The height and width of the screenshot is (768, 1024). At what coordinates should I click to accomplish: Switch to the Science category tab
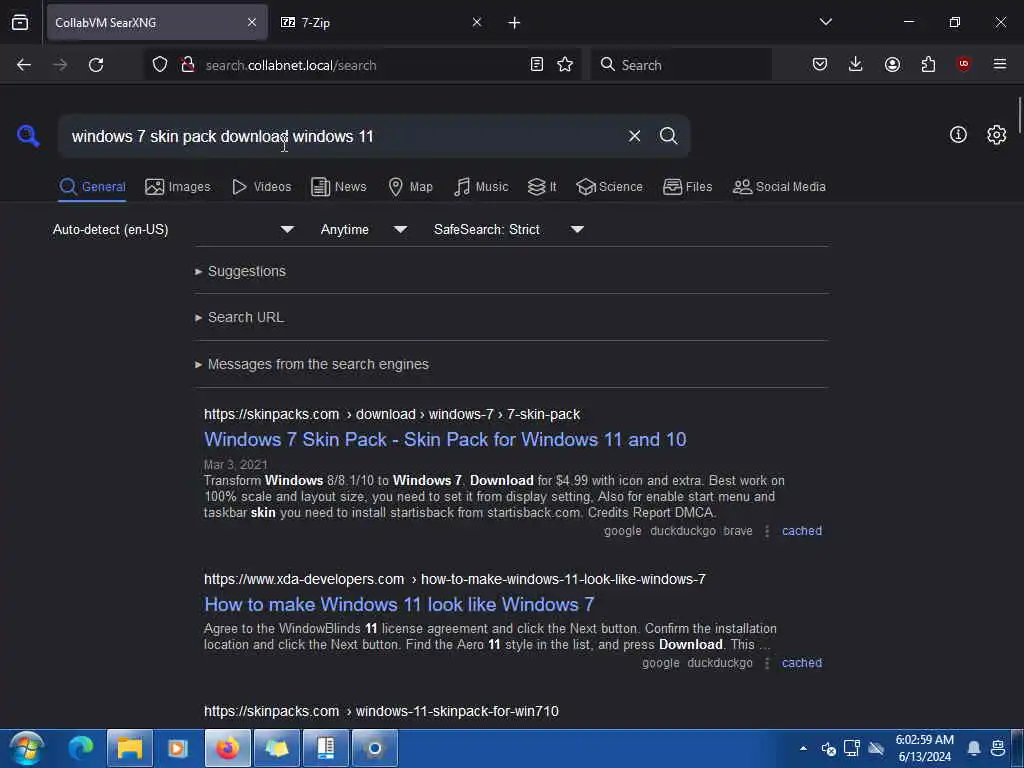tap(609, 187)
